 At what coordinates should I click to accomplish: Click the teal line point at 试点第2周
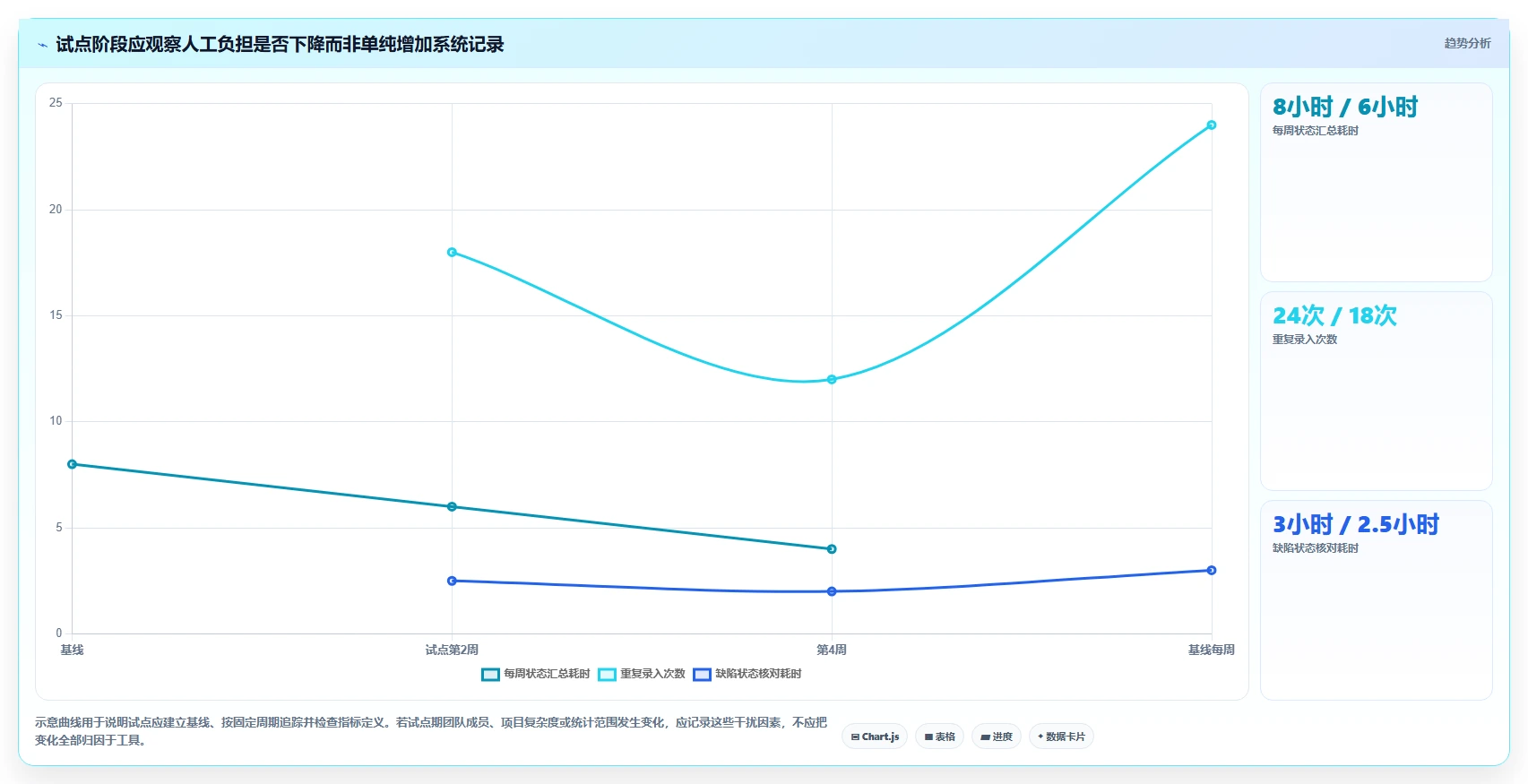(452, 507)
